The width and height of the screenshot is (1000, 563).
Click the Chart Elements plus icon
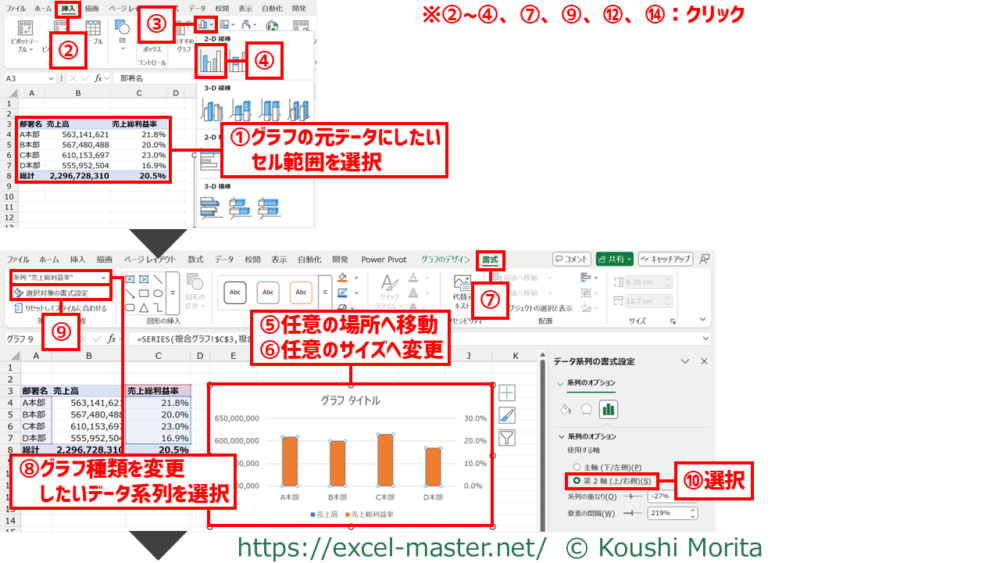(x=507, y=393)
